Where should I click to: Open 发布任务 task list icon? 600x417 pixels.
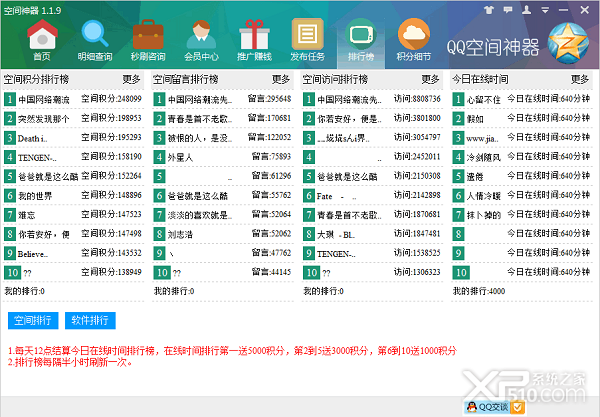click(x=308, y=34)
